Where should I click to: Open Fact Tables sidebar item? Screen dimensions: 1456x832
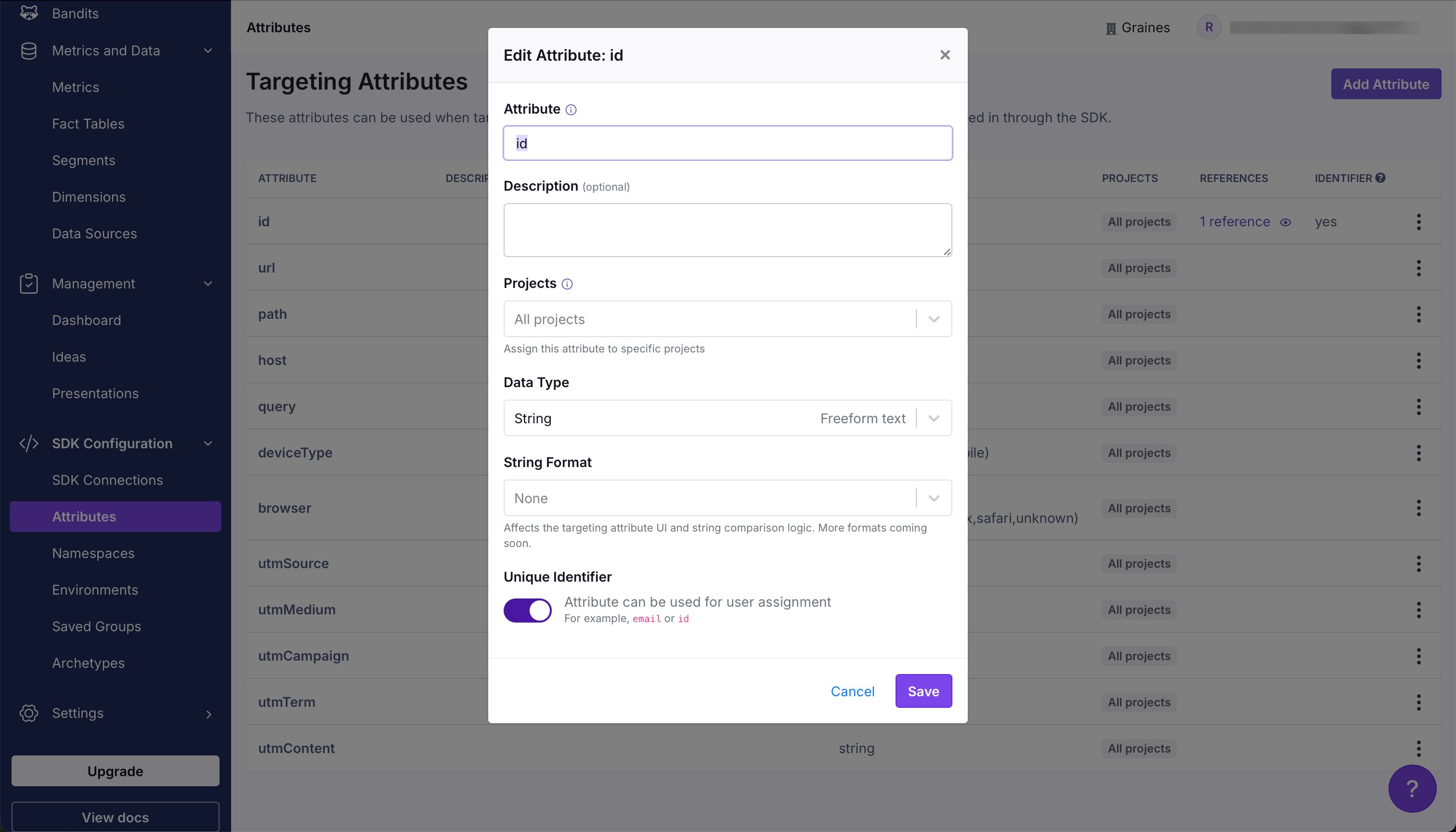point(88,124)
